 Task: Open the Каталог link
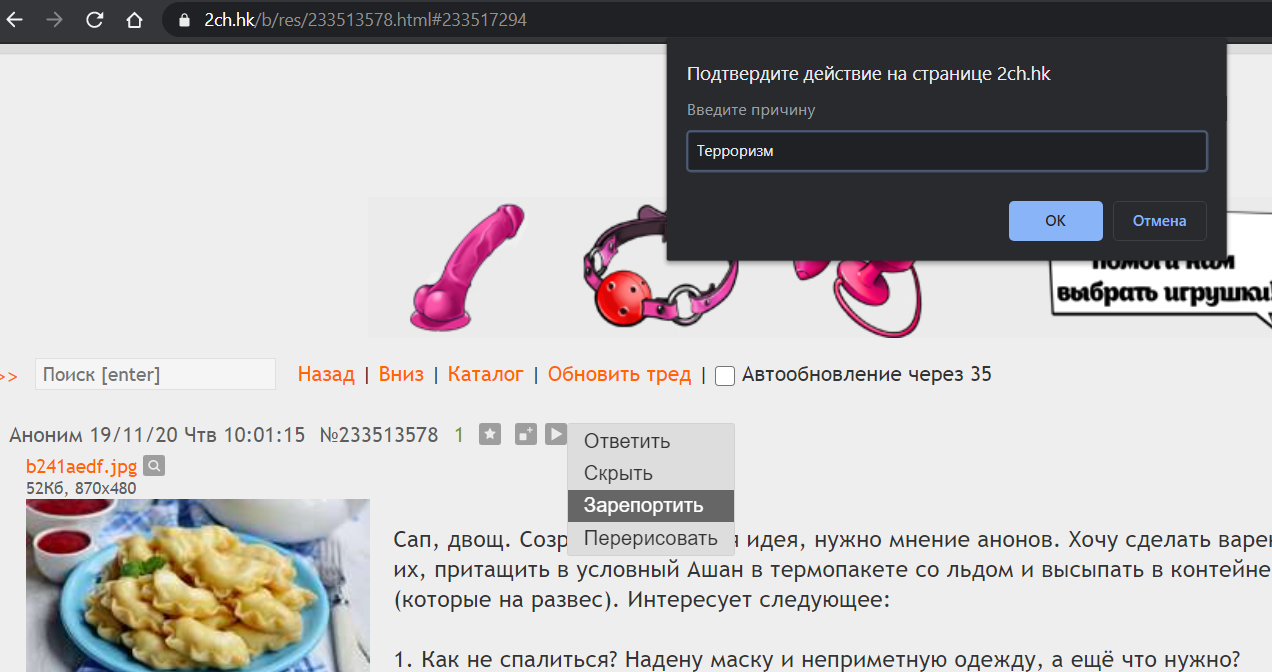point(486,374)
